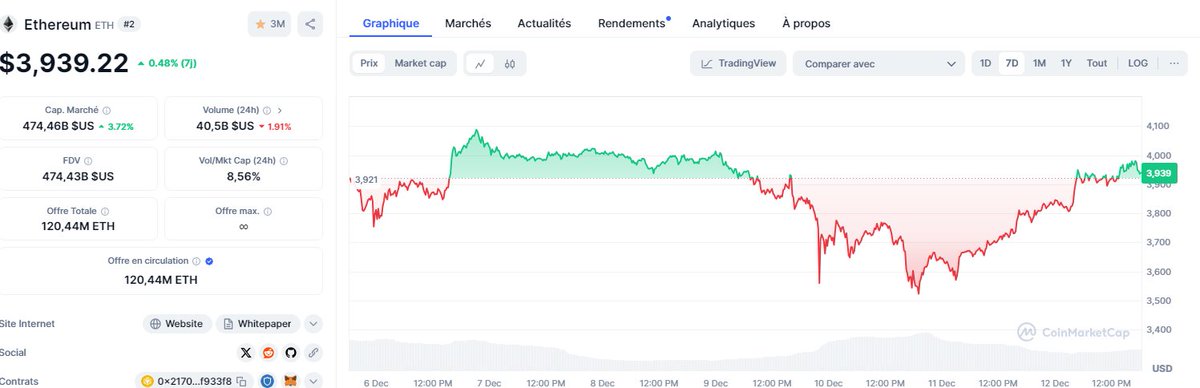Set chart range to 7D
This screenshot has width=1200, height=388.
[1012, 63]
